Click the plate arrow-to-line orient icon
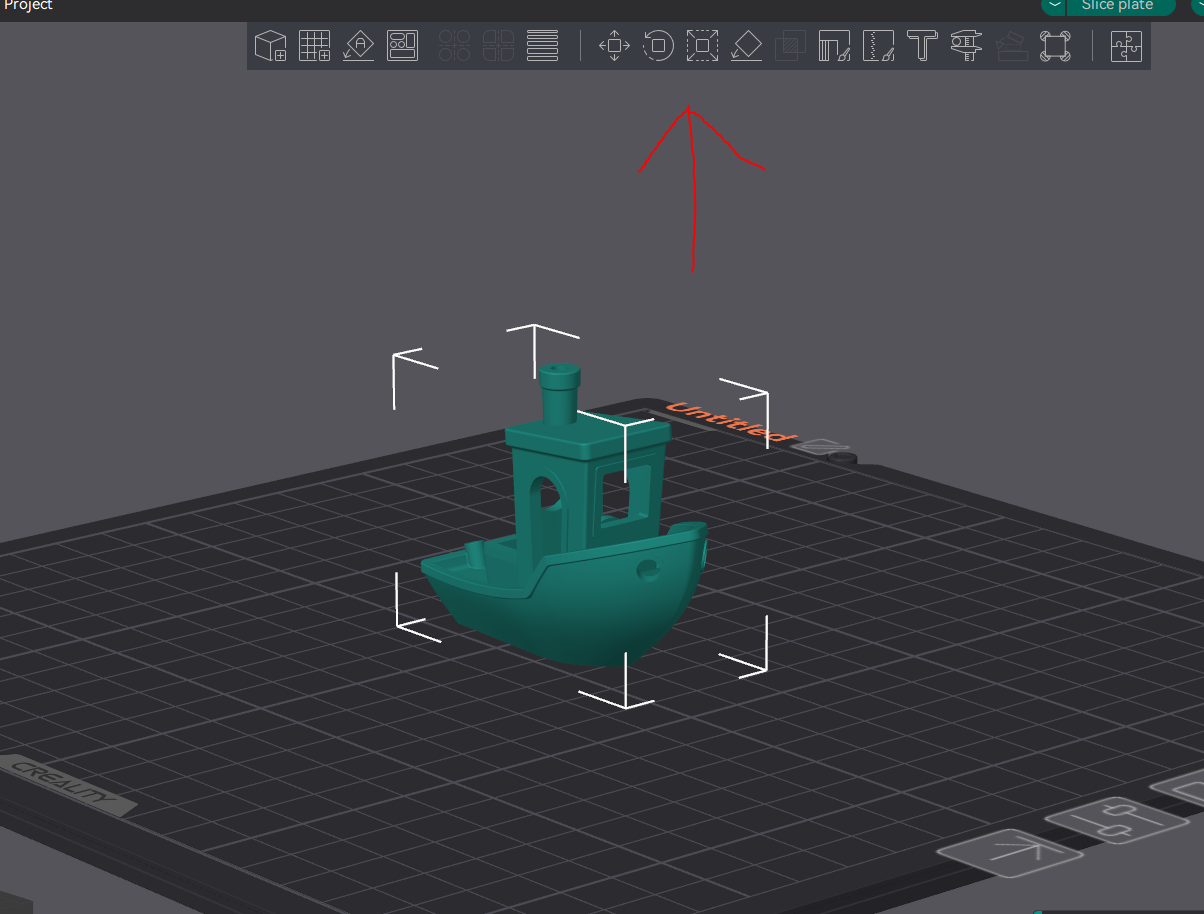This screenshot has height=914, width=1204. pos(1010,853)
